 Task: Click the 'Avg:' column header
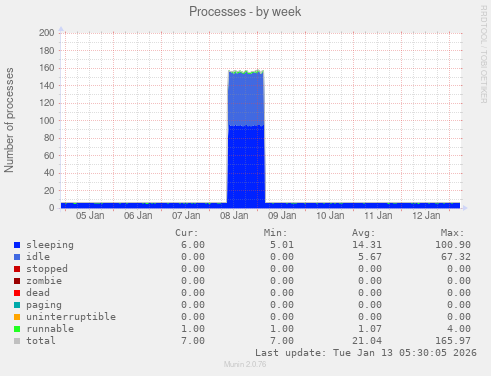tap(364, 233)
